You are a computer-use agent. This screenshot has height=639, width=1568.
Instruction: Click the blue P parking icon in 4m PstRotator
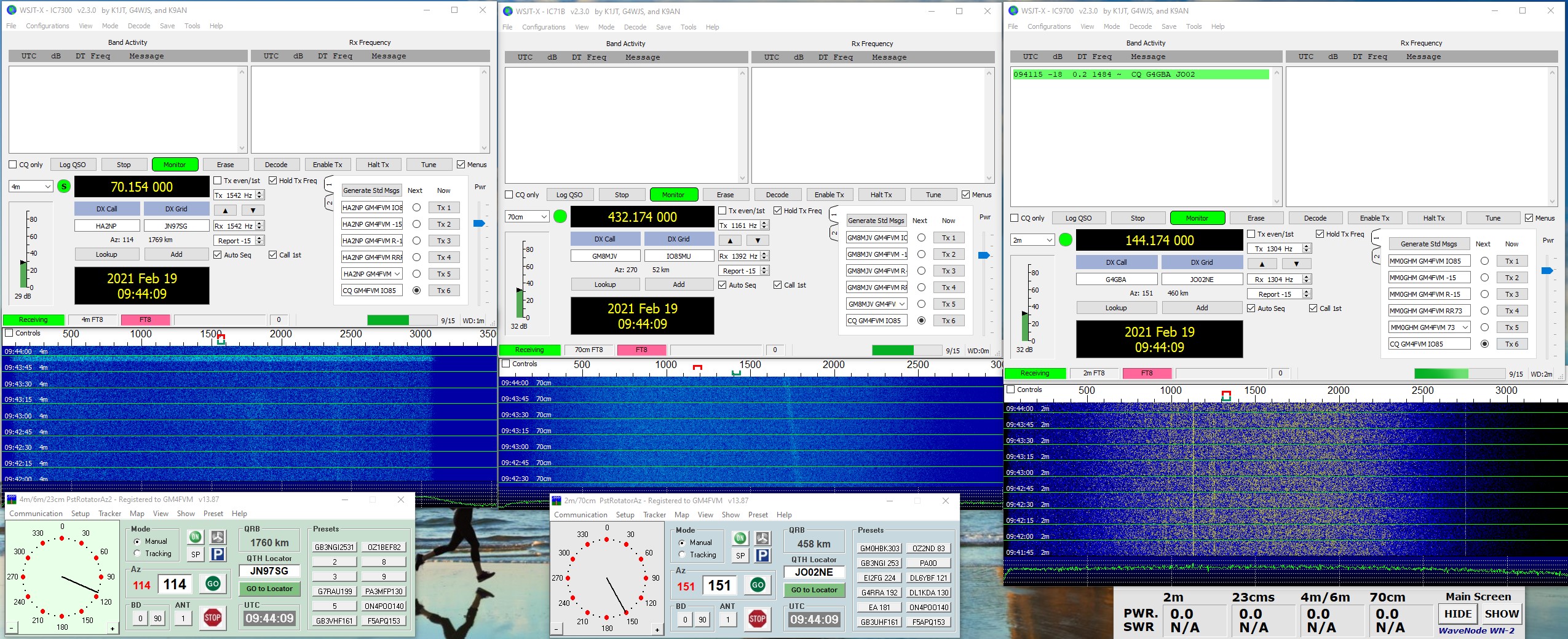[x=217, y=555]
